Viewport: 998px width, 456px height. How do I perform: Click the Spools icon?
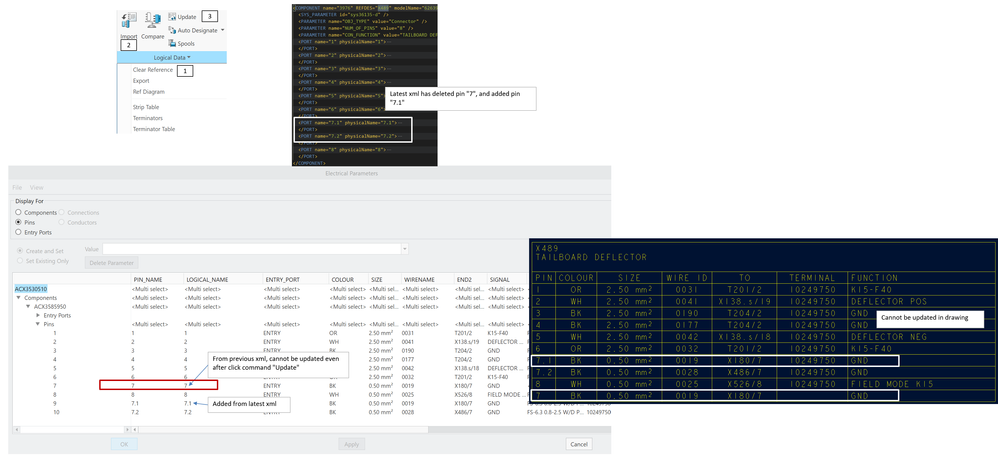[x=172, y=44]
